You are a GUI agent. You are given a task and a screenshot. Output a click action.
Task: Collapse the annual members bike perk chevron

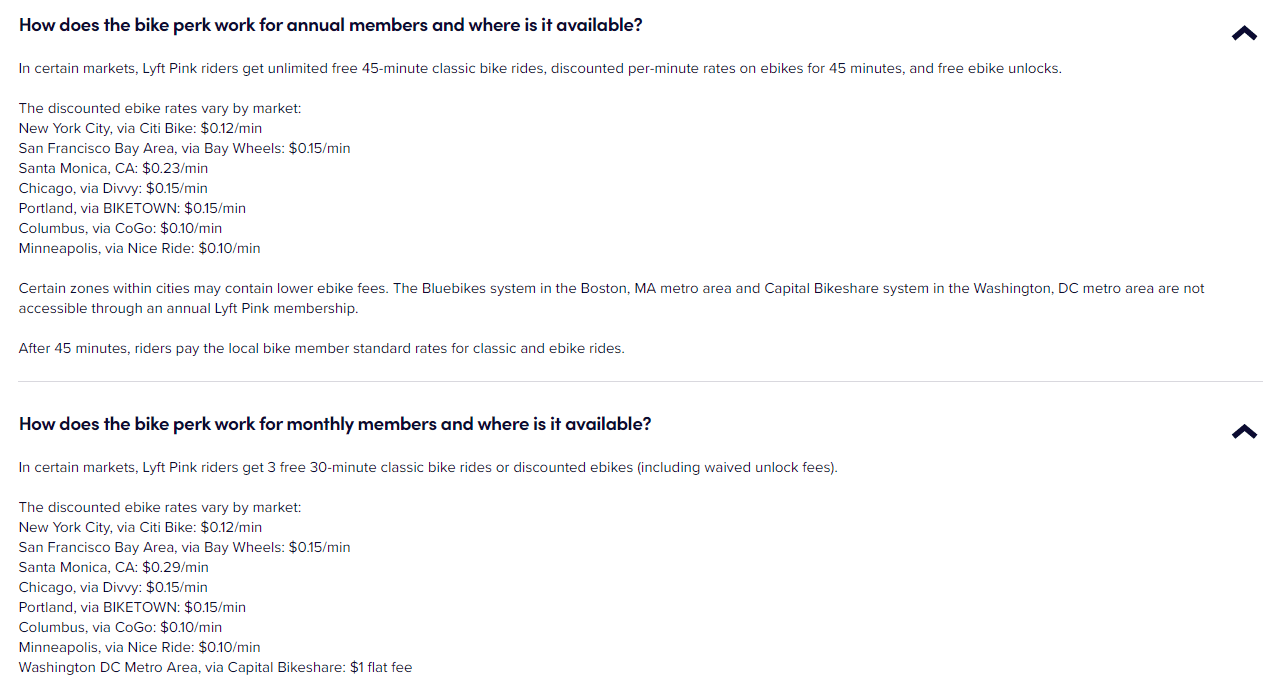pos(1244,33)
